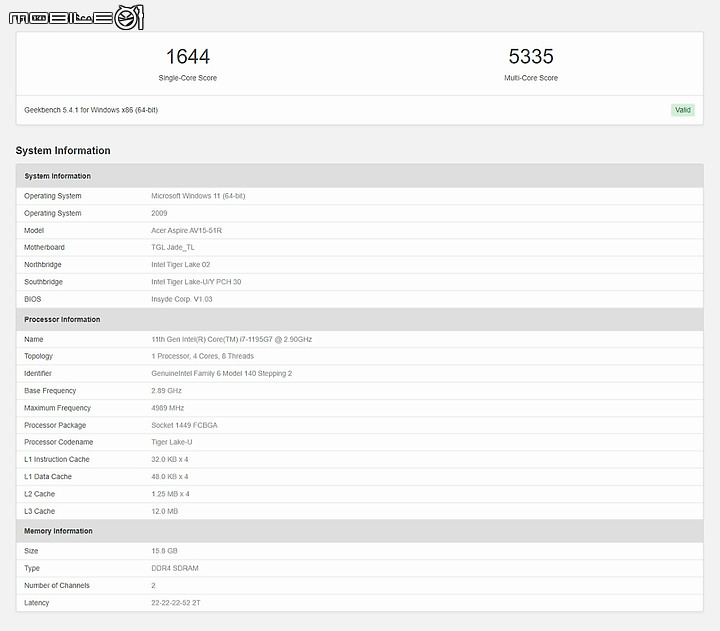The width and height of the screenshot is (720, 631).
Task: Select Socket 1449 FCBGA value
Action: click(184, 425)
